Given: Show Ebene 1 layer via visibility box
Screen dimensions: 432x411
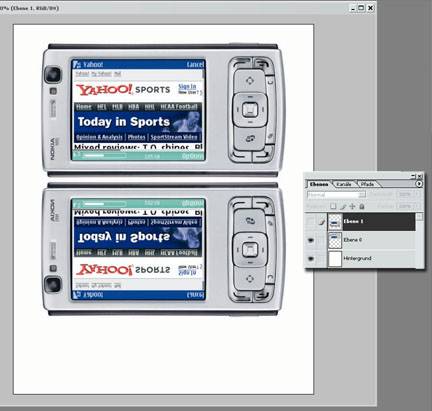Looking at the screenshot, I should (x=311, y=222).
